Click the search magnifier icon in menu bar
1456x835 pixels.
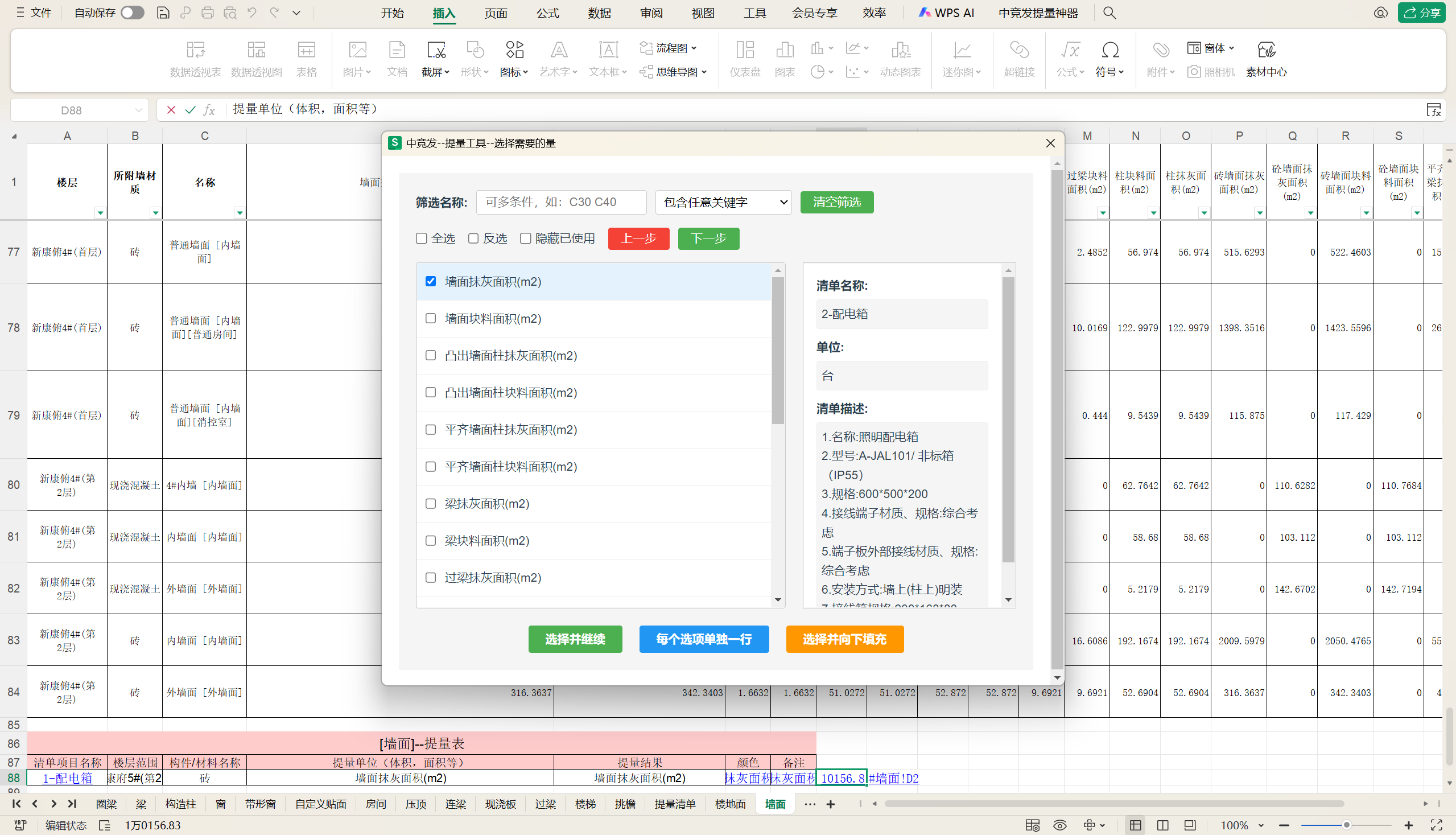click(1109, 13)
